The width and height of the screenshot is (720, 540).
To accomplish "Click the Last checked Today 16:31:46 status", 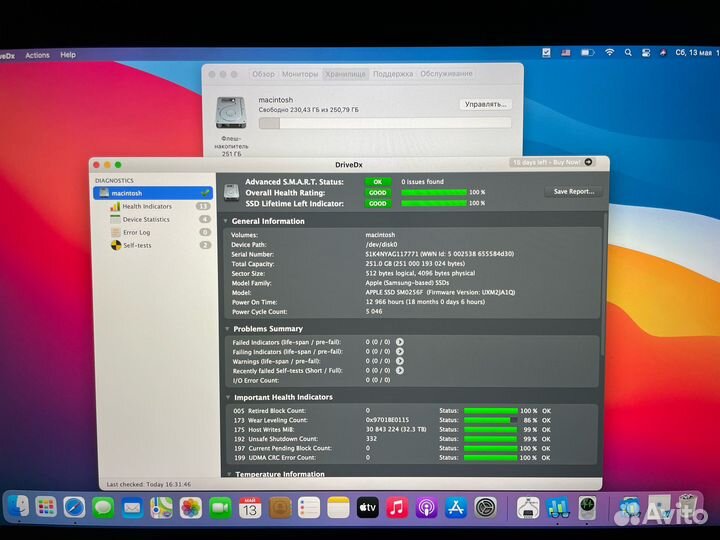I will pyautogui.click(x=149, y=484).
